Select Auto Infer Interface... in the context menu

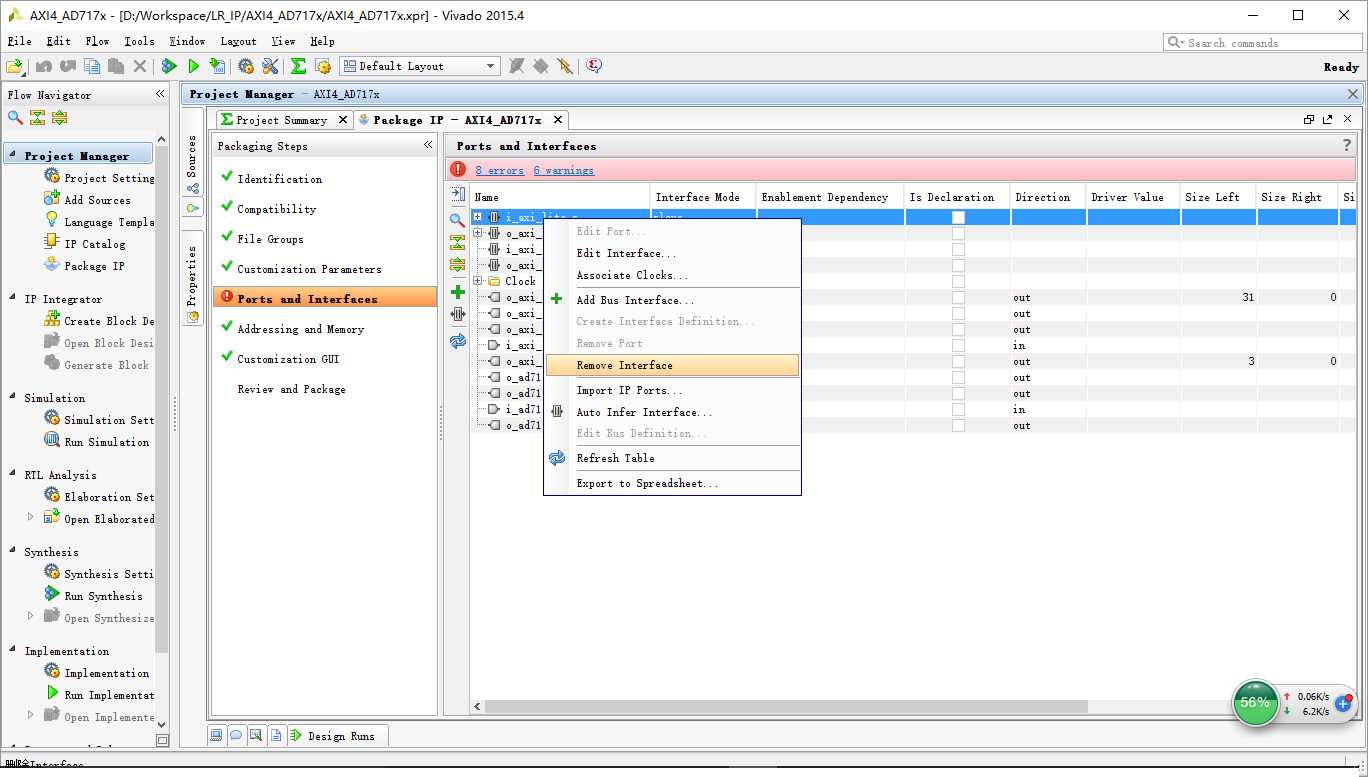(x=672, y=412)
